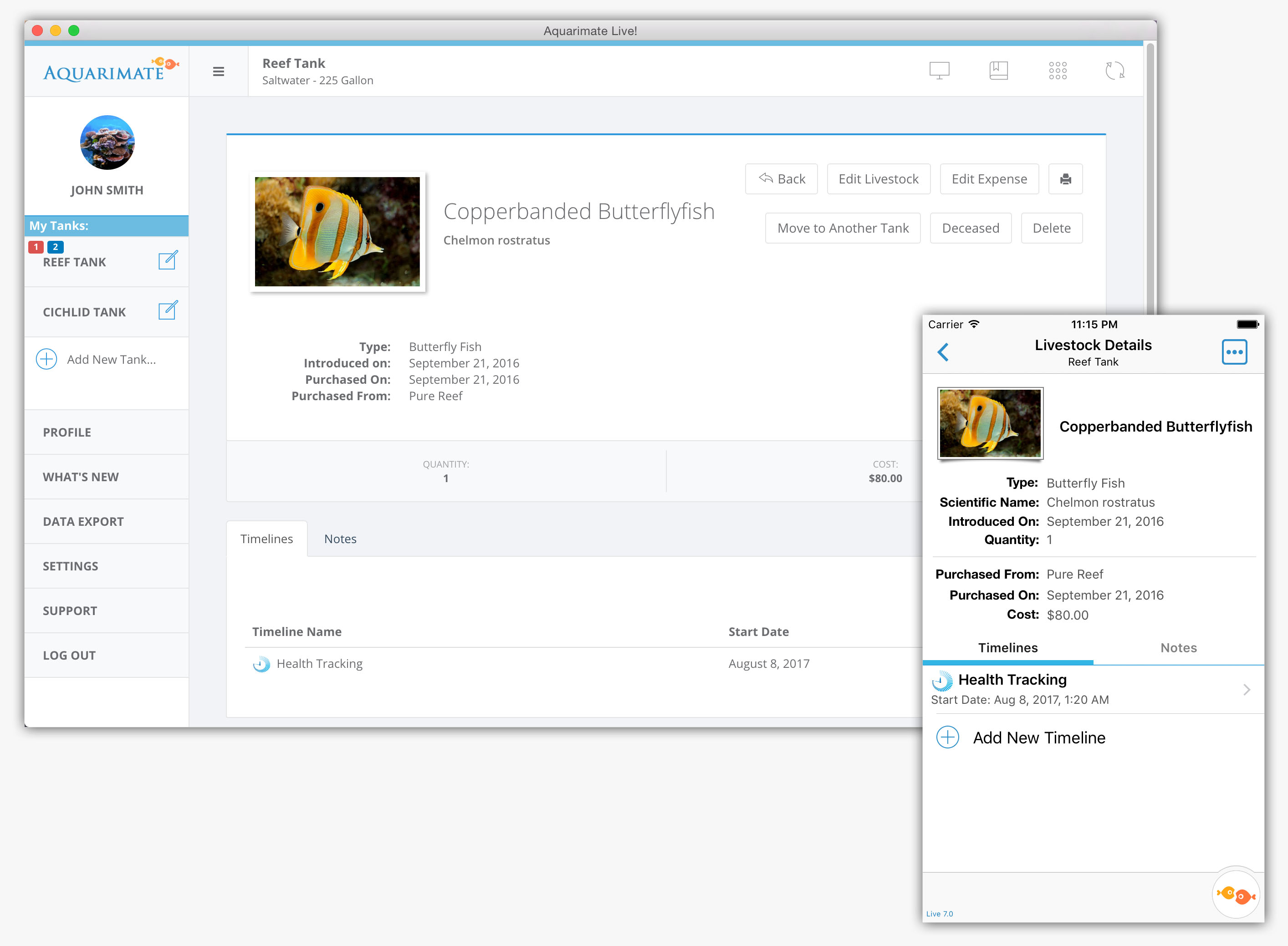Tap Start Date: Aug 8, 2017 text
Image resolution: width=1288 pixels, height=946 pixels.
[x=1020, y=699]
